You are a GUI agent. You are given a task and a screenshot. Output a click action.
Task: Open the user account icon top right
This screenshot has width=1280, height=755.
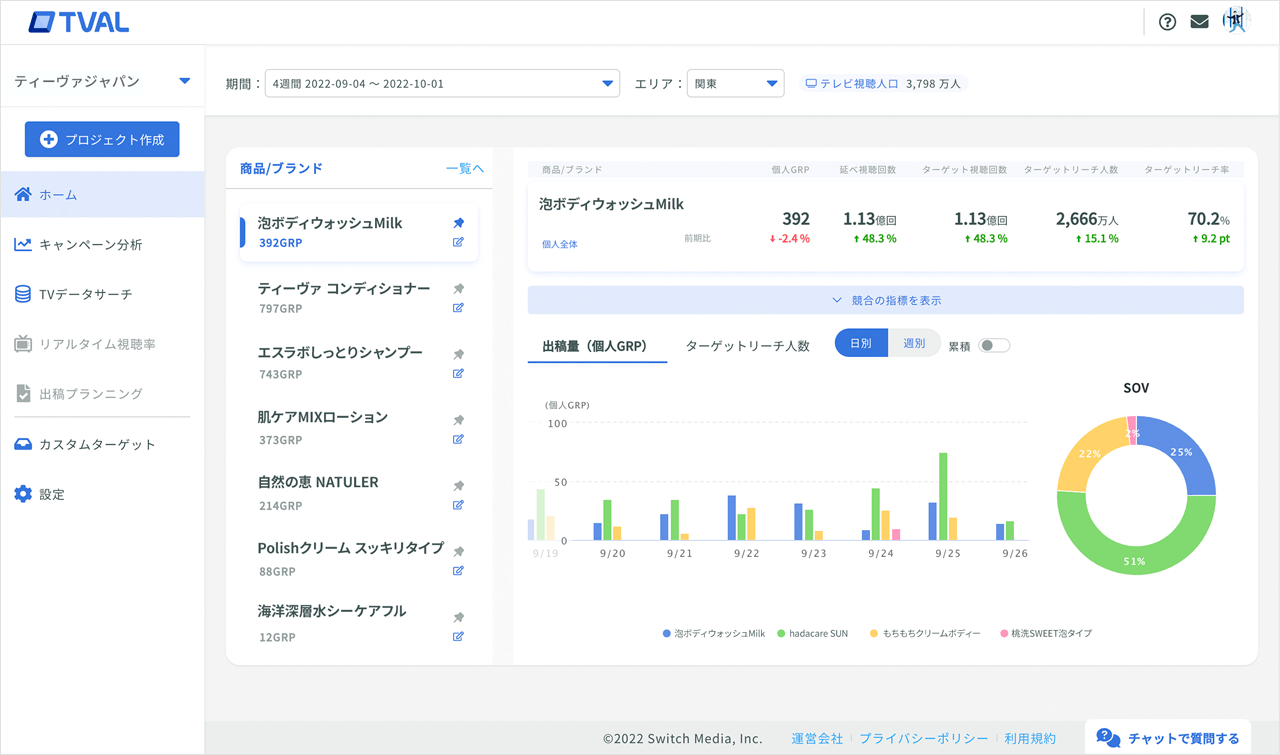[1235, 20]
